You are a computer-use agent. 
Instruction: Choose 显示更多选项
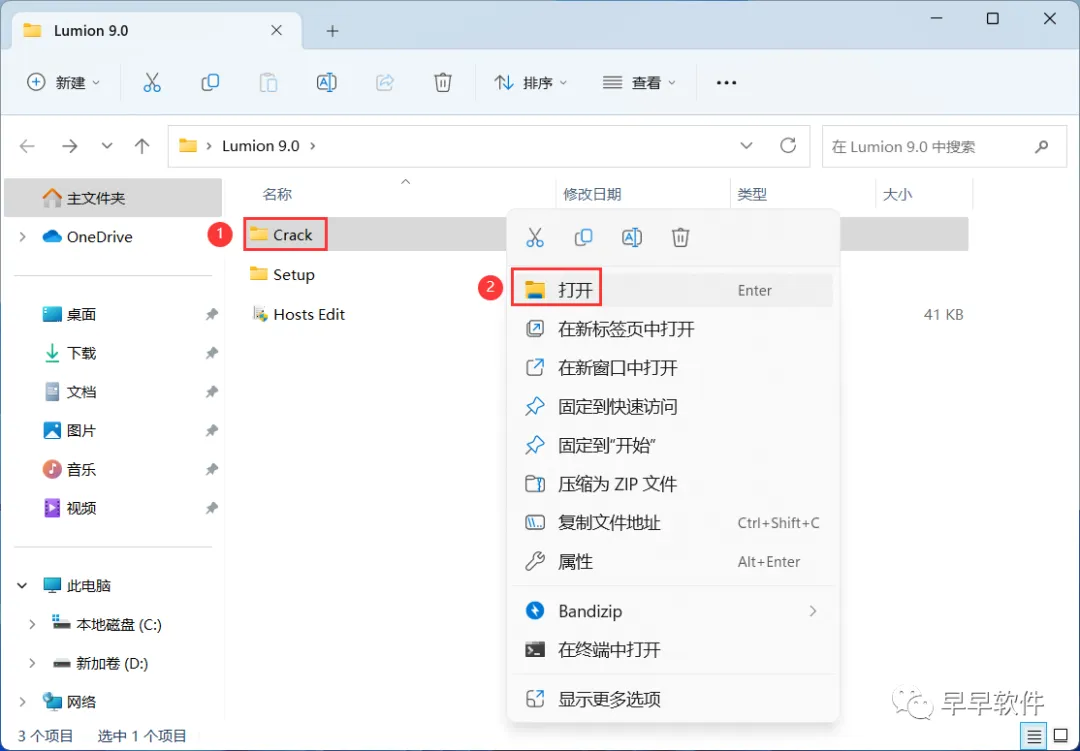tap(673, 699)
